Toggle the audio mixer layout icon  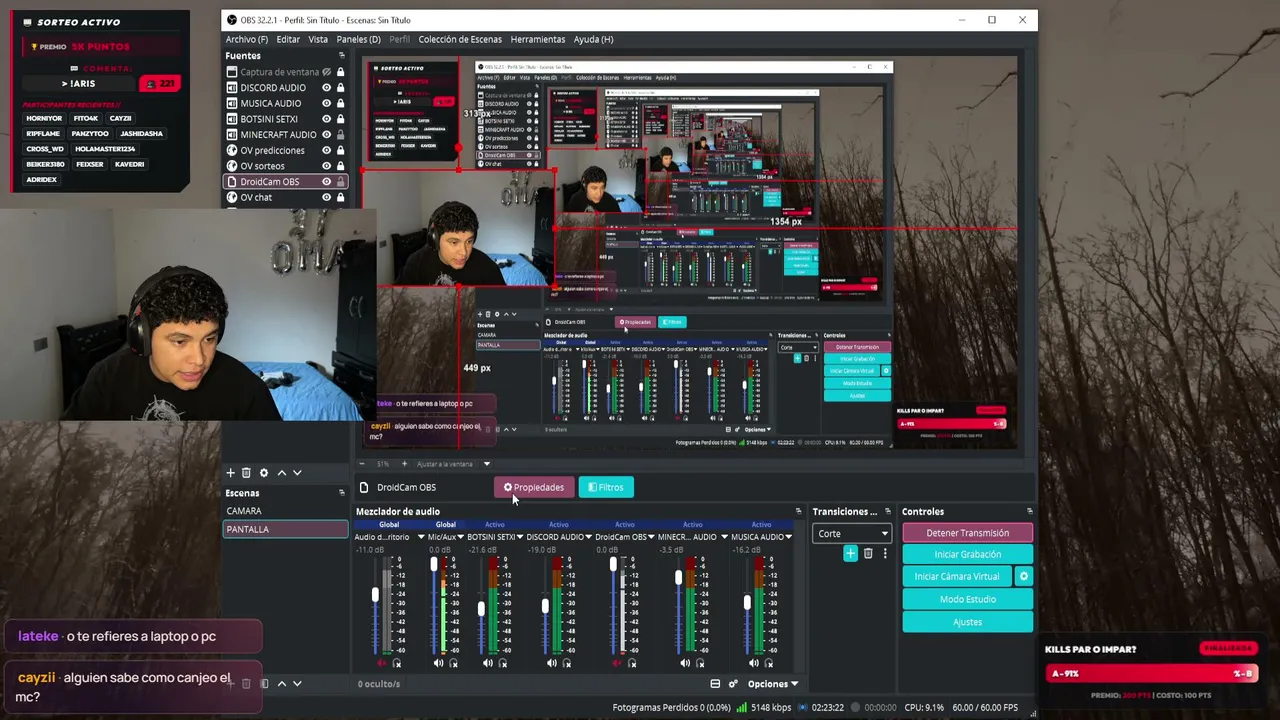[715, 684]
